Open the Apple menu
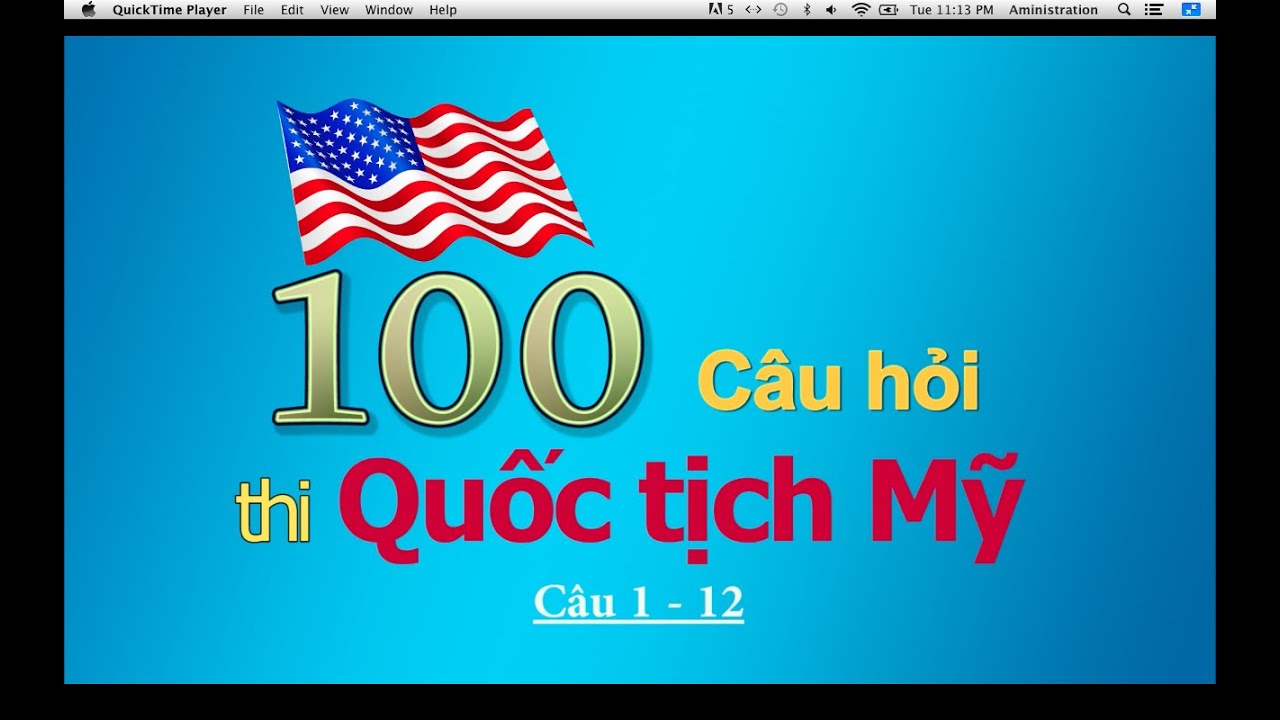The height and width of the screenshot is (720, 1280). click(89, 10)
